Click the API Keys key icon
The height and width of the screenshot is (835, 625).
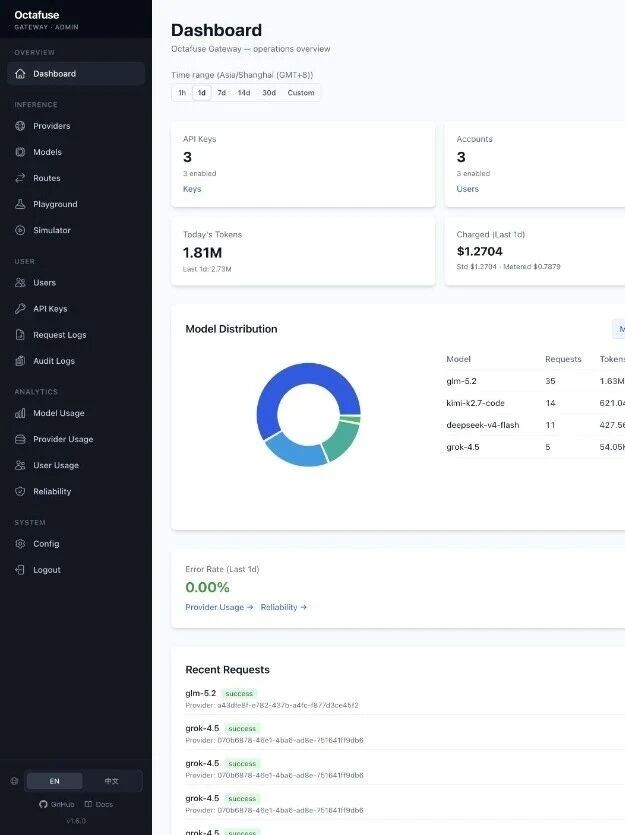click(20, 309)
